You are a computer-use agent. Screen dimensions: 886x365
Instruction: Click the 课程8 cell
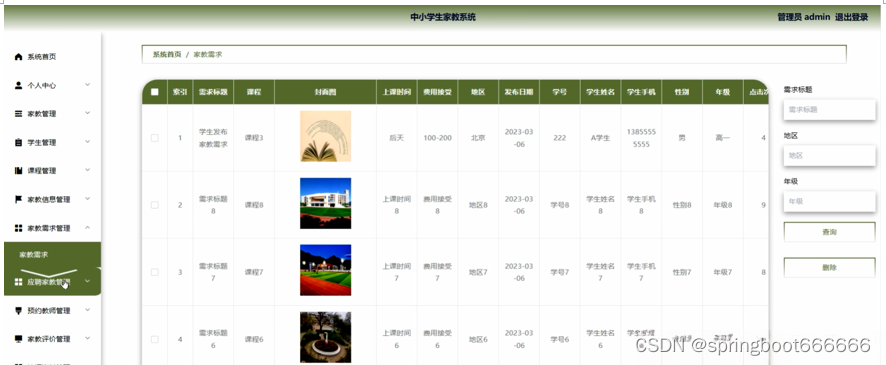254,205
